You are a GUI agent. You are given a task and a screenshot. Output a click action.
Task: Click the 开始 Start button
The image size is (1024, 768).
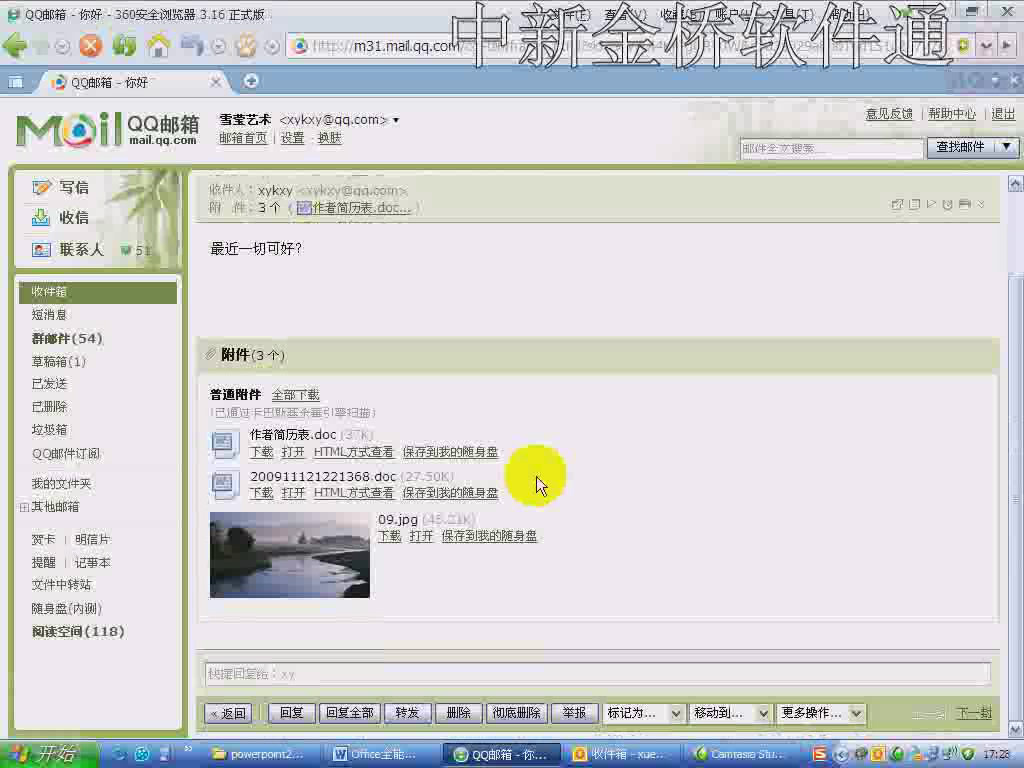tap(49, 754)
